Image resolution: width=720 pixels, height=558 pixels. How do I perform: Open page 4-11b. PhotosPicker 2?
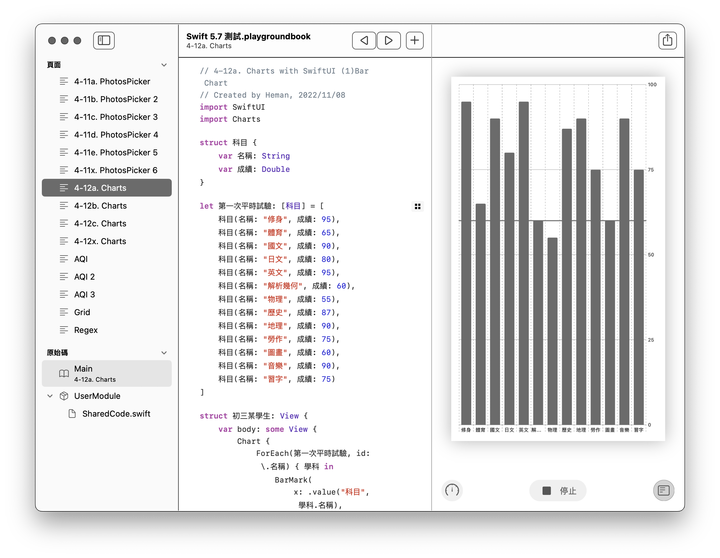coord(107,99)
